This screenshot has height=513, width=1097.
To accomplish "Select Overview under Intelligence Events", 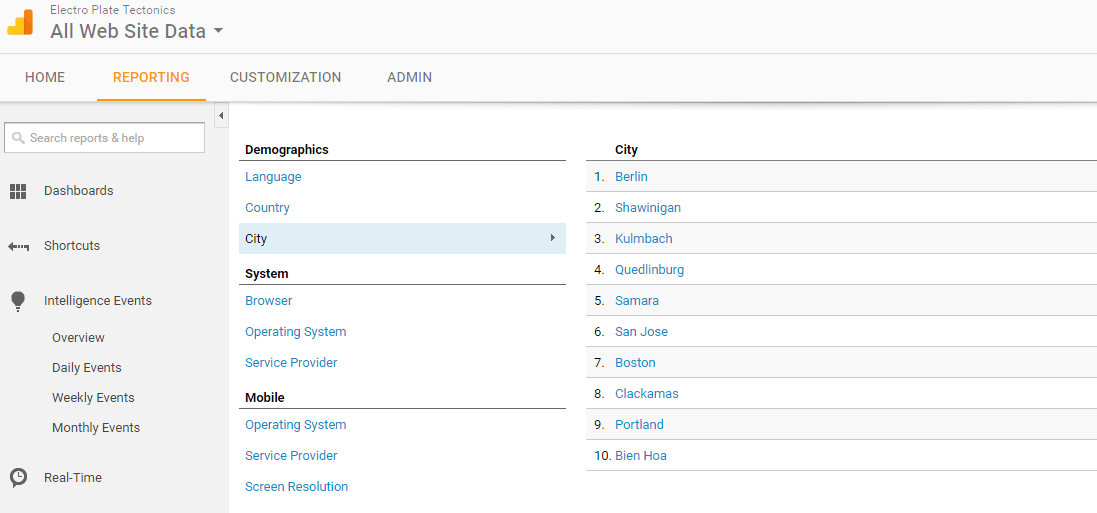I will tap(78, 338).
